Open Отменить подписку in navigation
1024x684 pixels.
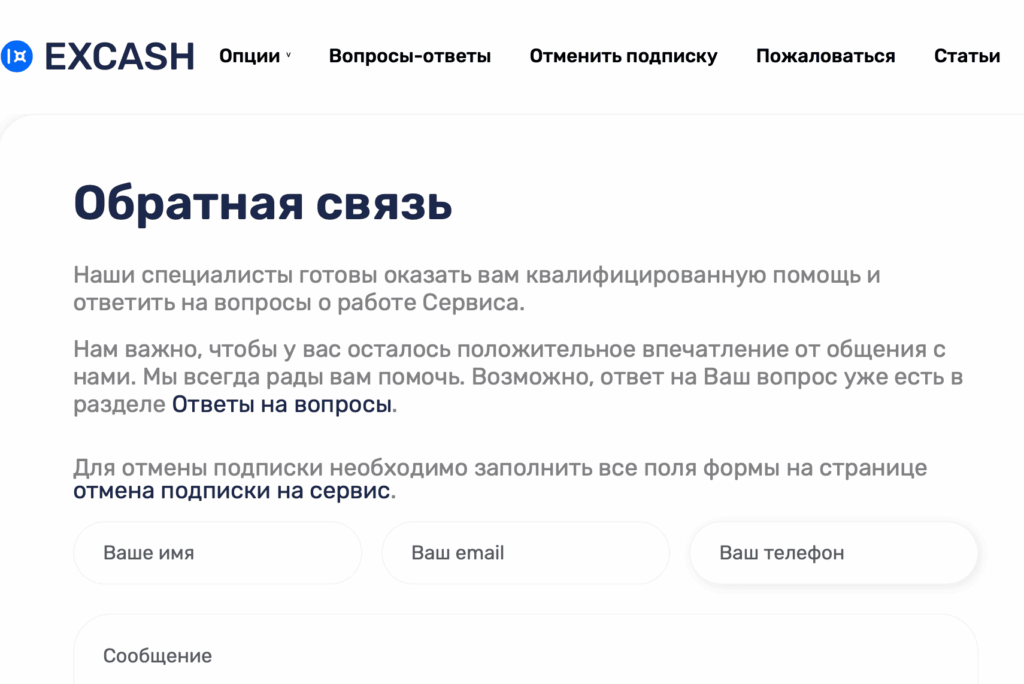(623, 56)
